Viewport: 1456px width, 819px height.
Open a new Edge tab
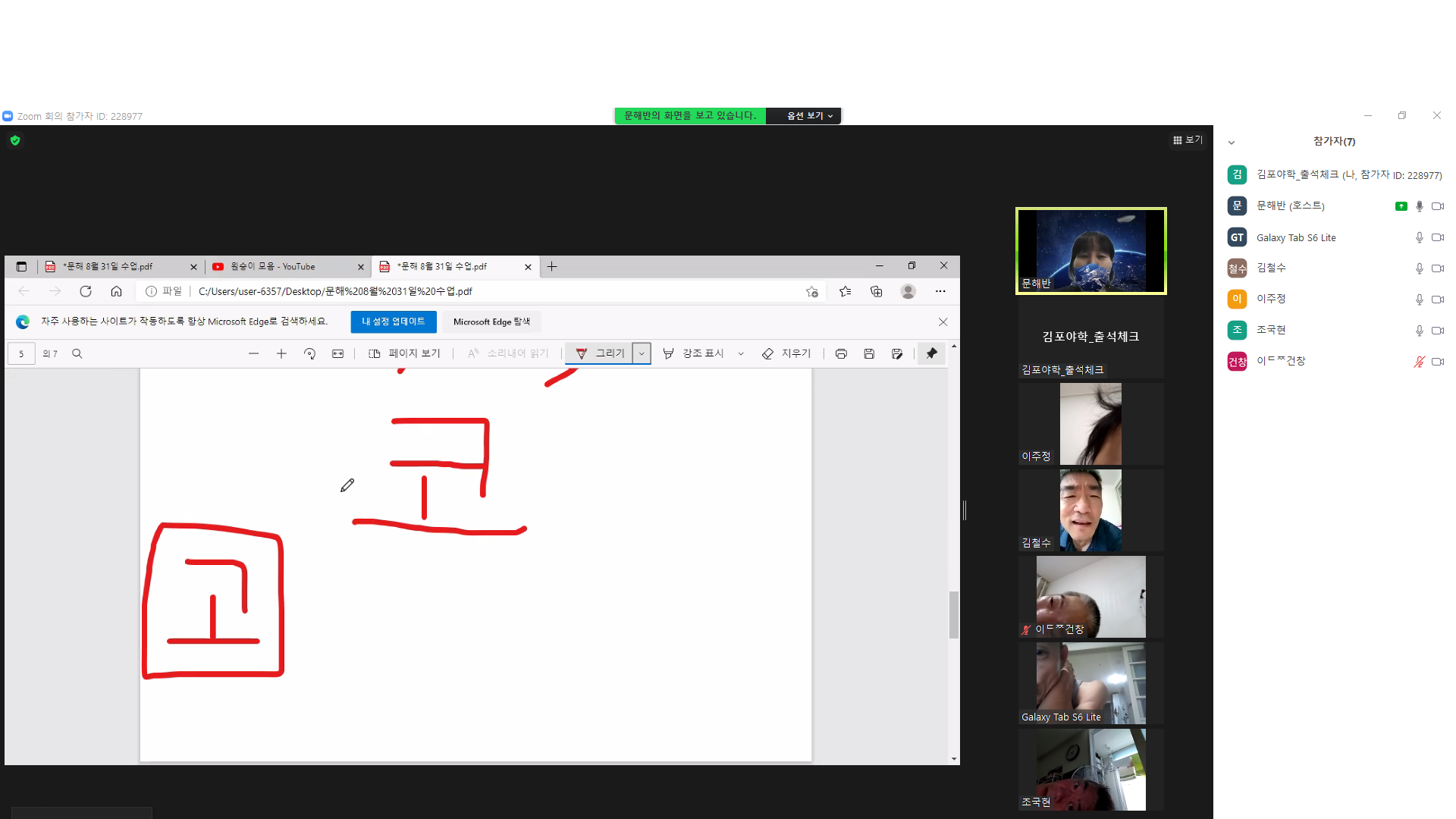pos(551,266)
